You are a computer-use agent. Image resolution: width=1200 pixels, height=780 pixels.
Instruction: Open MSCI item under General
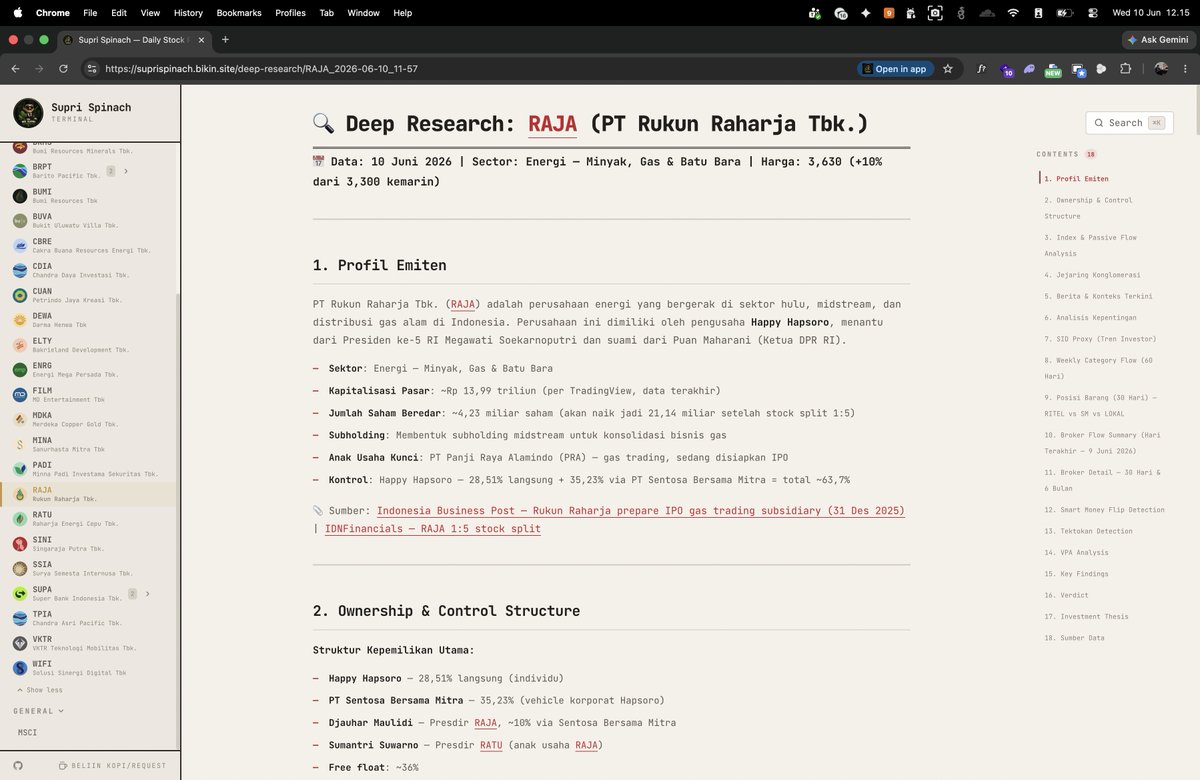27,732
